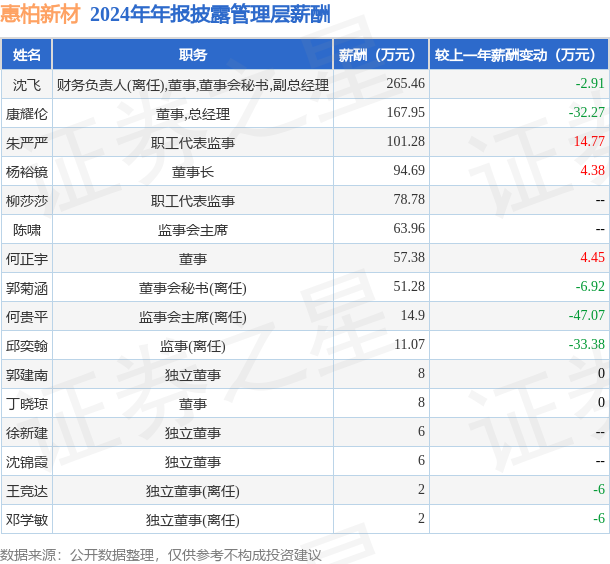Click the 2024年年报披露管理层薪酬 heading
Image resolution: width=610 pixels, height=564 pixels.
point(210,14)
